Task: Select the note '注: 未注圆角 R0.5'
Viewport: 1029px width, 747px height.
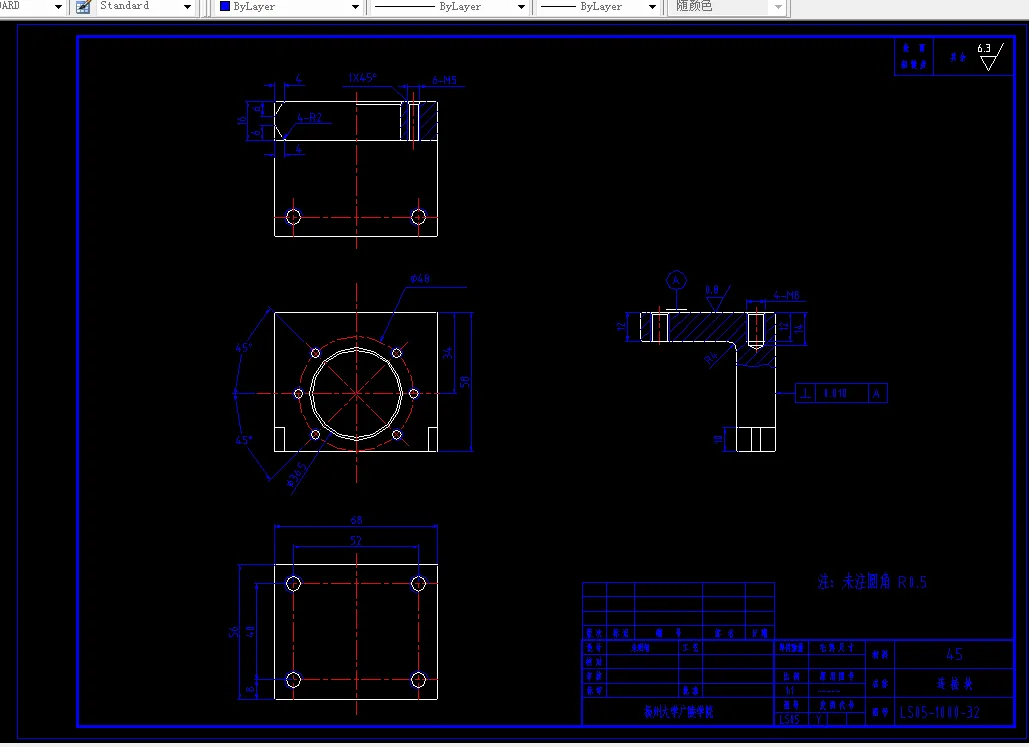Action: (872, 582)
